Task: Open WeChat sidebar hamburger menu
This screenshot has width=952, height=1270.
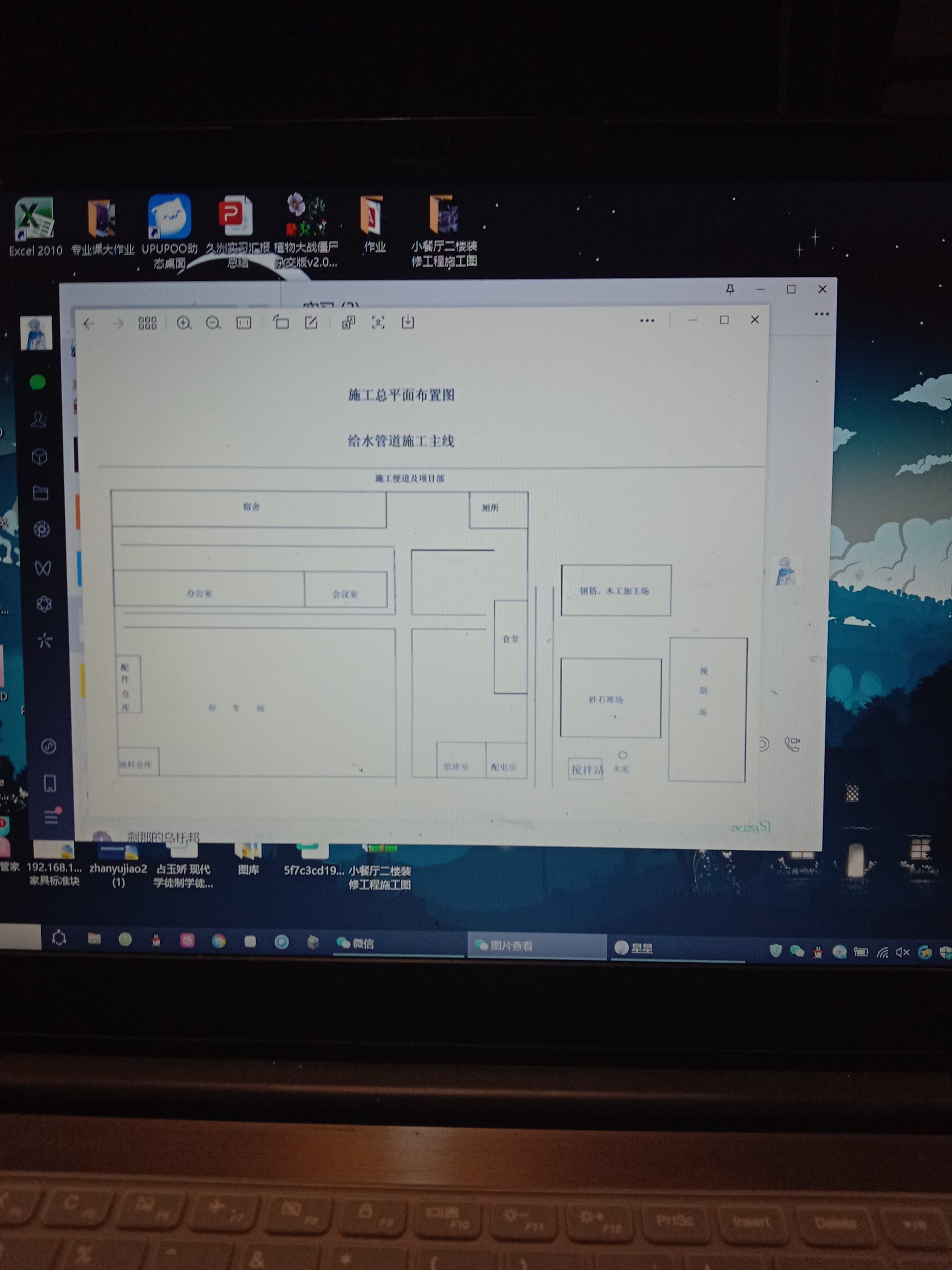Action: [x=52, y=816]
